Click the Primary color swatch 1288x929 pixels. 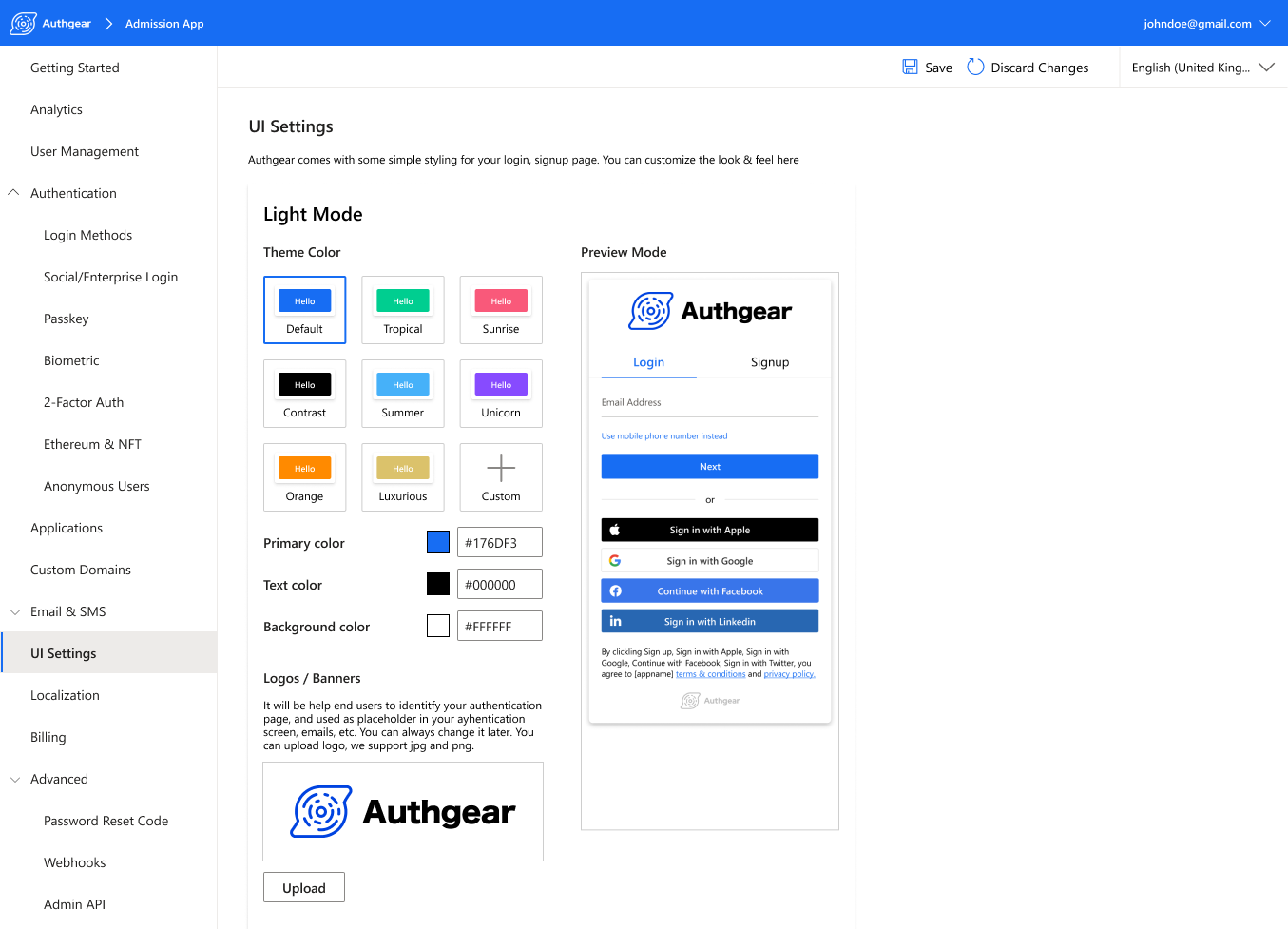437,541
